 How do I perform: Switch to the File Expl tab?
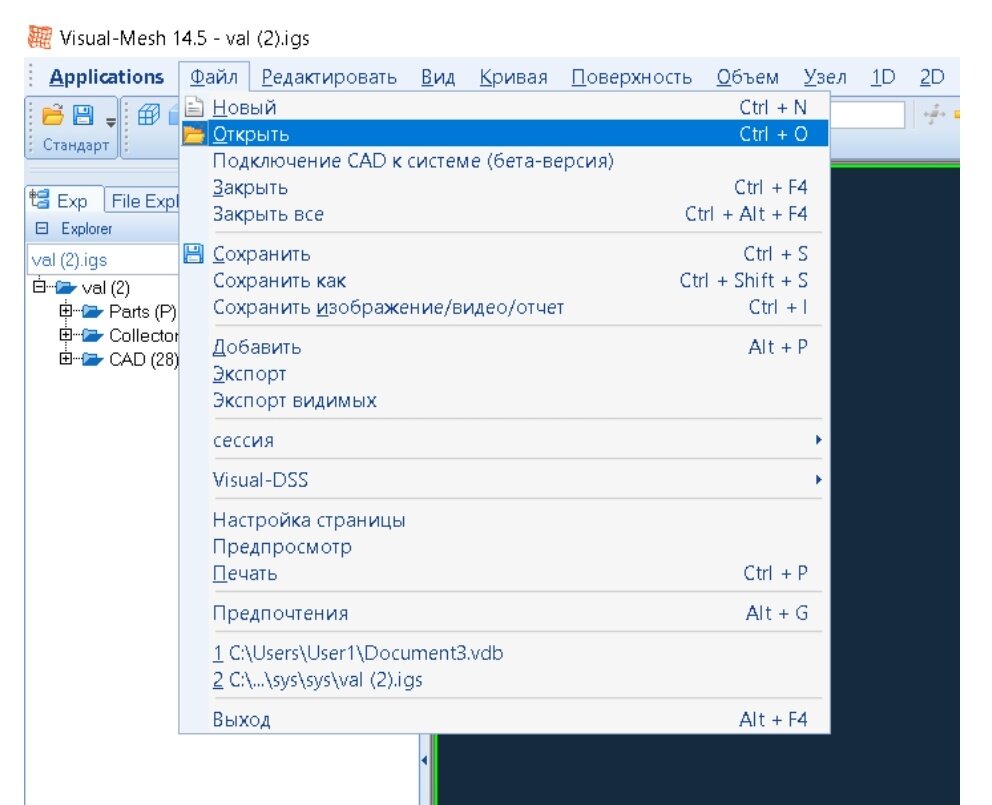[x=142, y=201]
